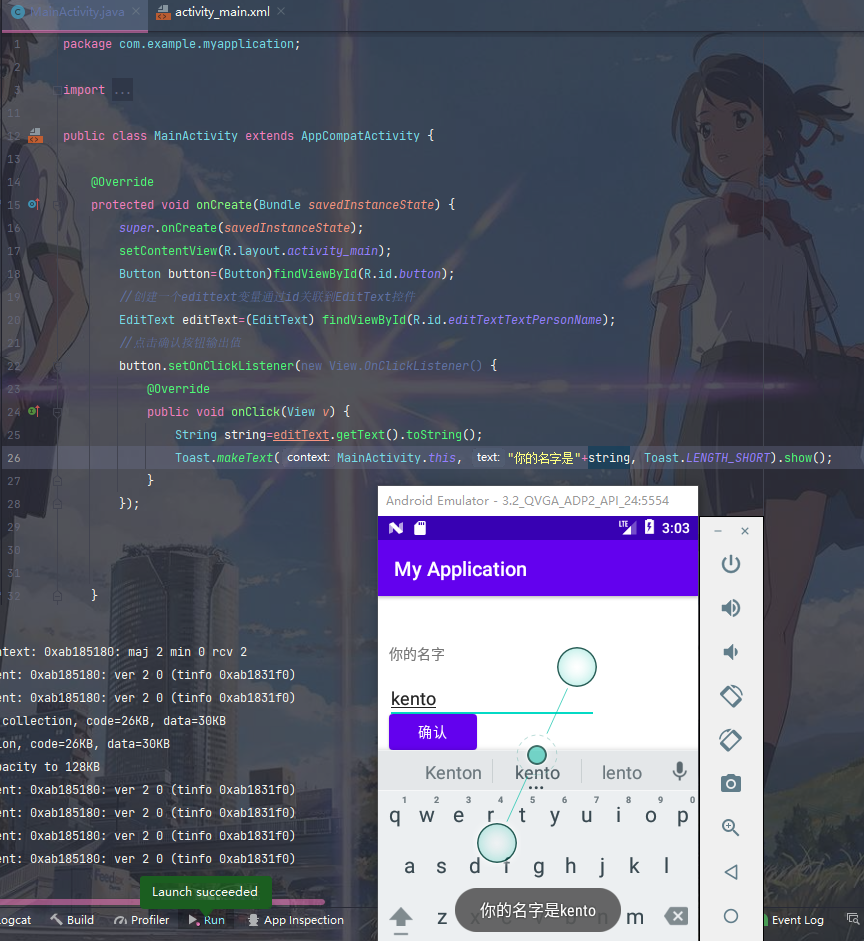Tap the w key on the keyboard

pyautogui.click(x=427, y=815)
